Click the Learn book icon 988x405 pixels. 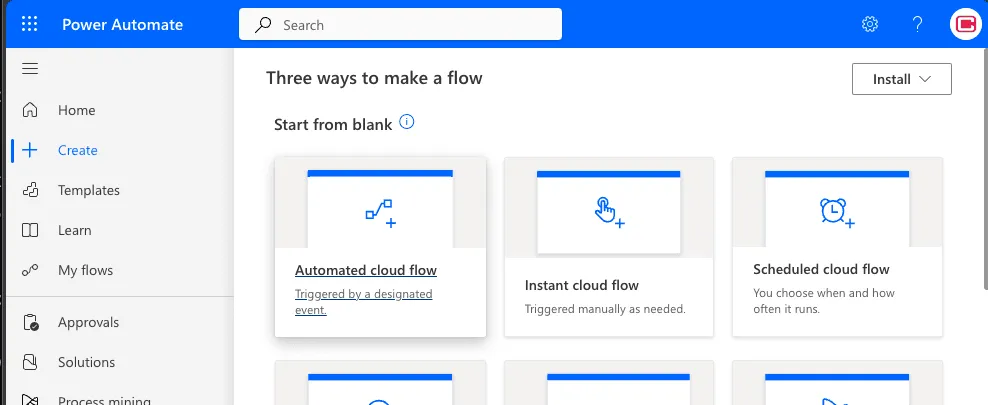(x=30, y=231)
